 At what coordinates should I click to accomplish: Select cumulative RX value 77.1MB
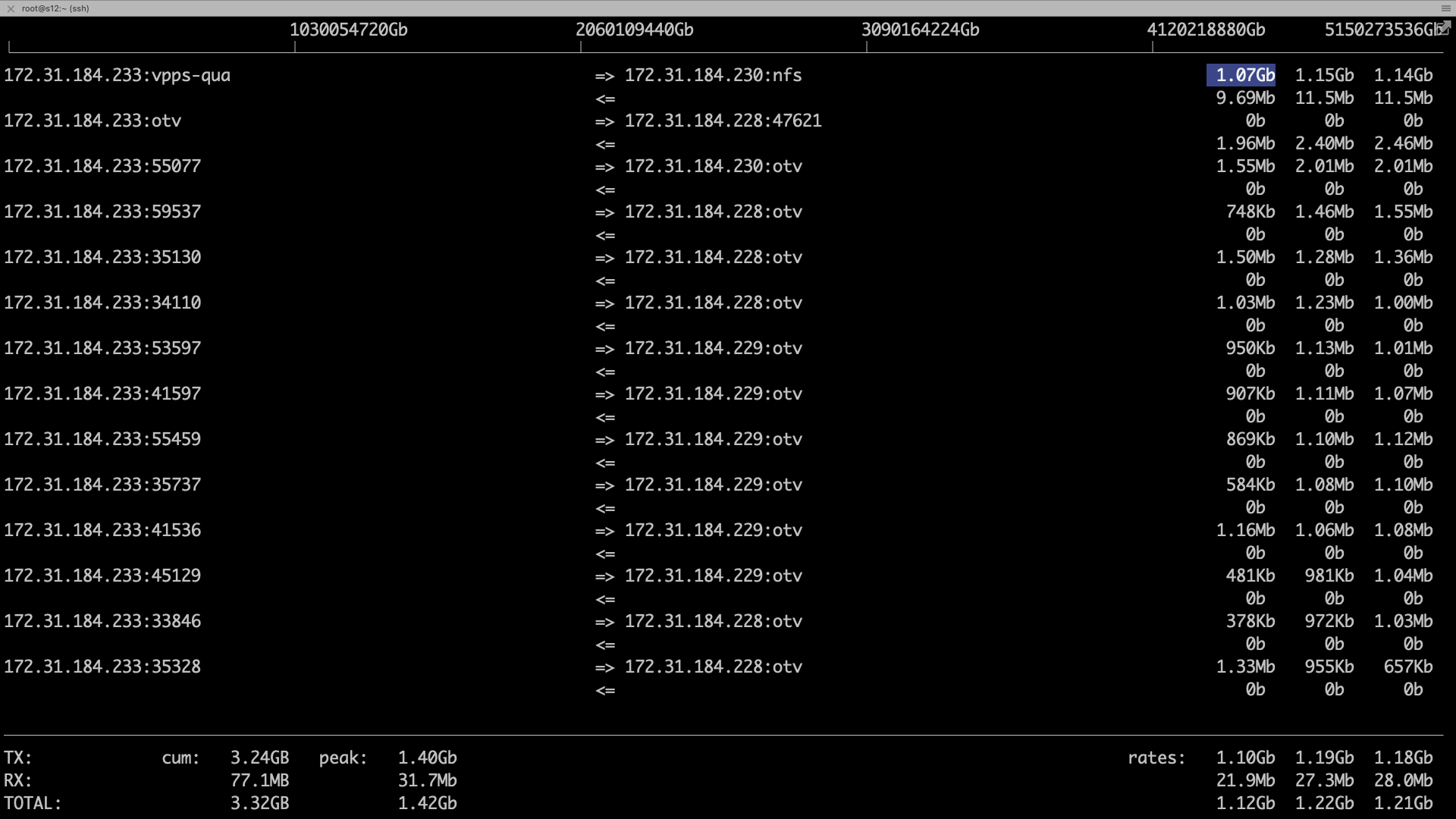point(260,780)
